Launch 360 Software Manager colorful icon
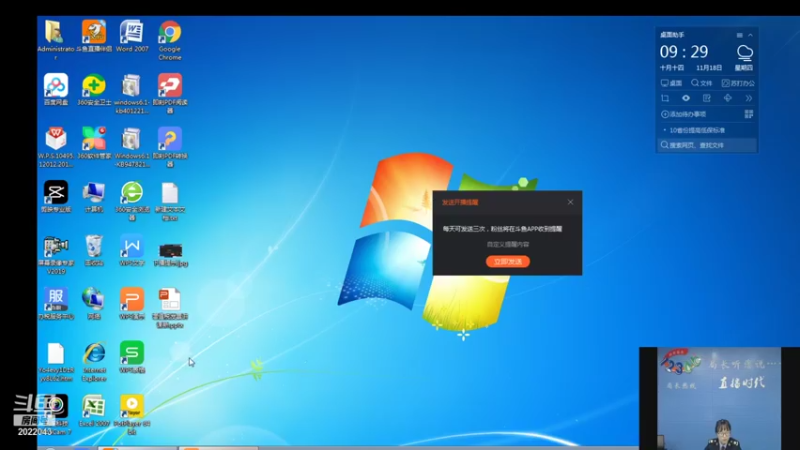800x450 pixels. pyautogui.click(x=94, y=142)
